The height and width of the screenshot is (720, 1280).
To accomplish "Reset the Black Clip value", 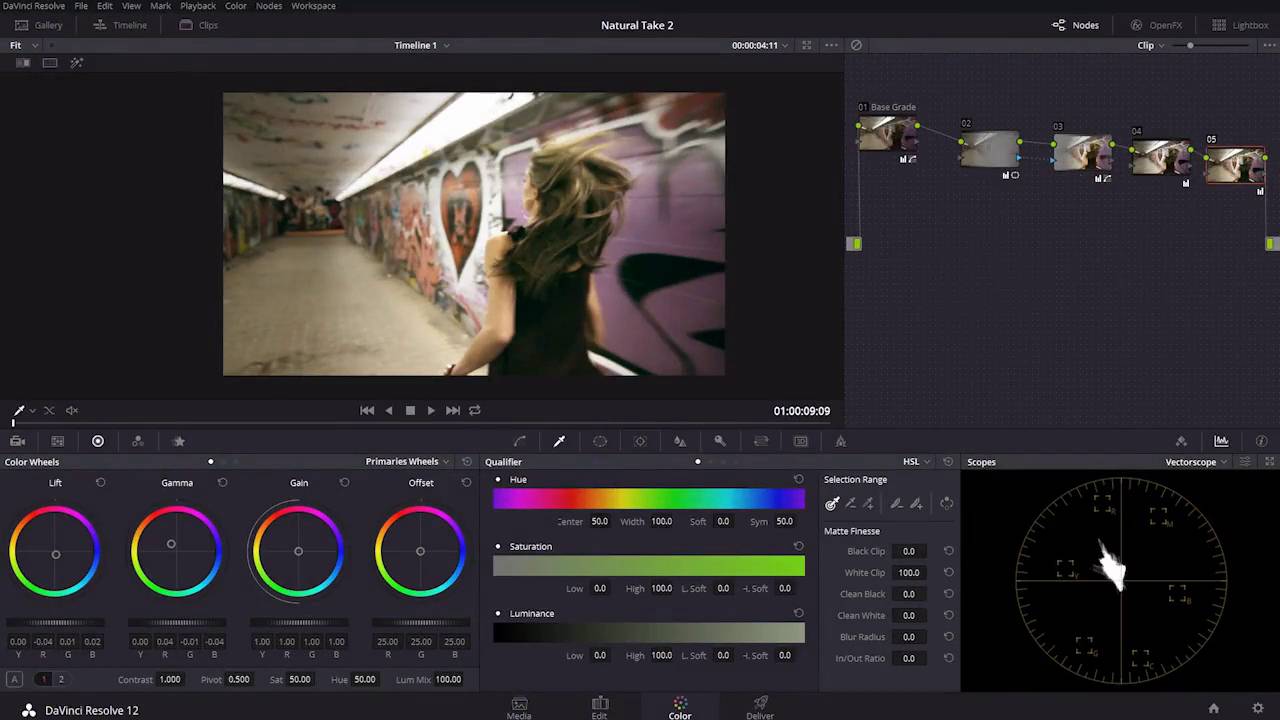I will coord(948,551).
